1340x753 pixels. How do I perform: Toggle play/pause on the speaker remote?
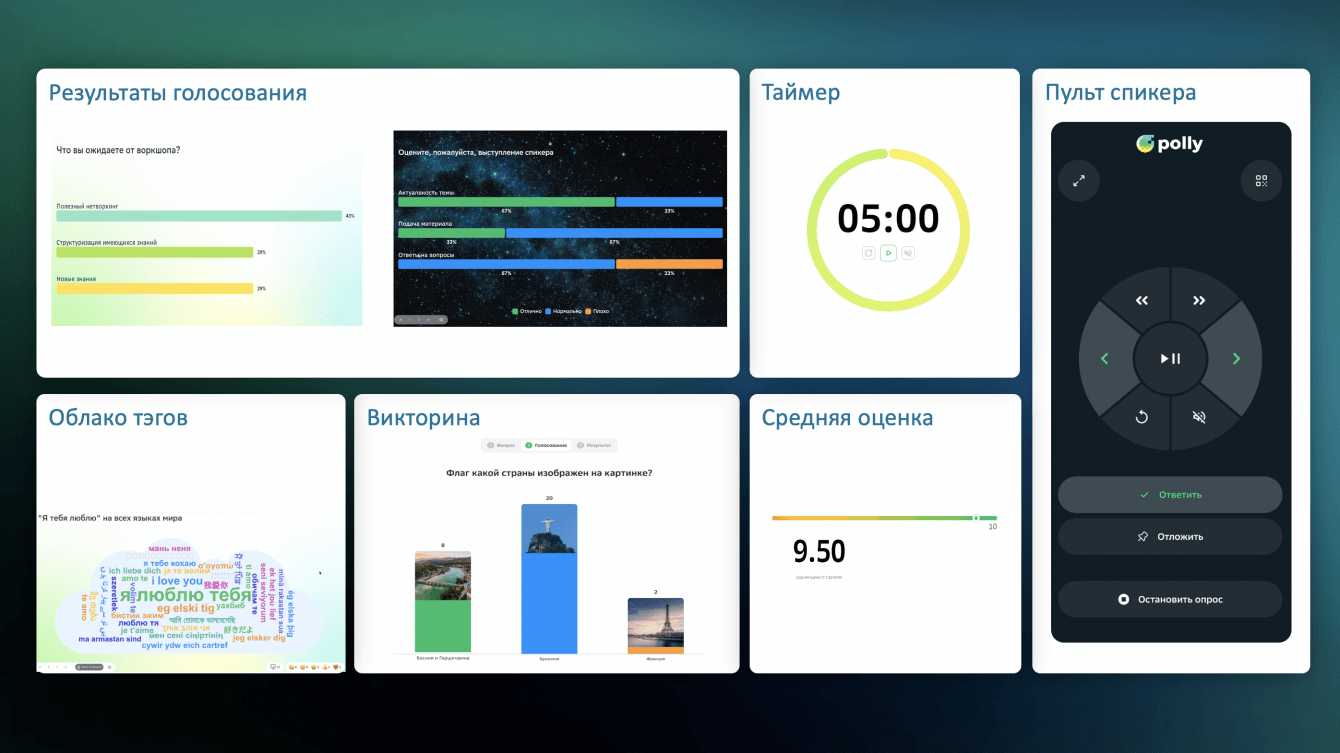coord(1171,358)
